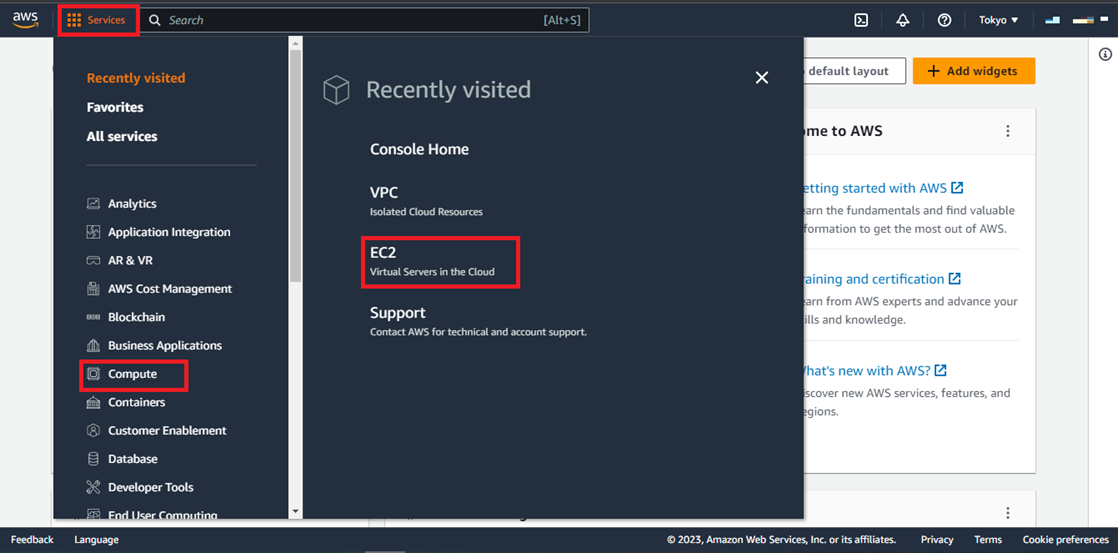Open the CloudShell terminal icon
This screenshot has width=1118, height=553.
861,20
